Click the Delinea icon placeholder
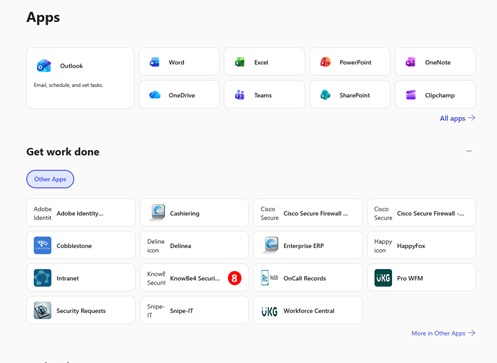Image resolution: width=497 pixels, height=363 pixels. point(156,246)
